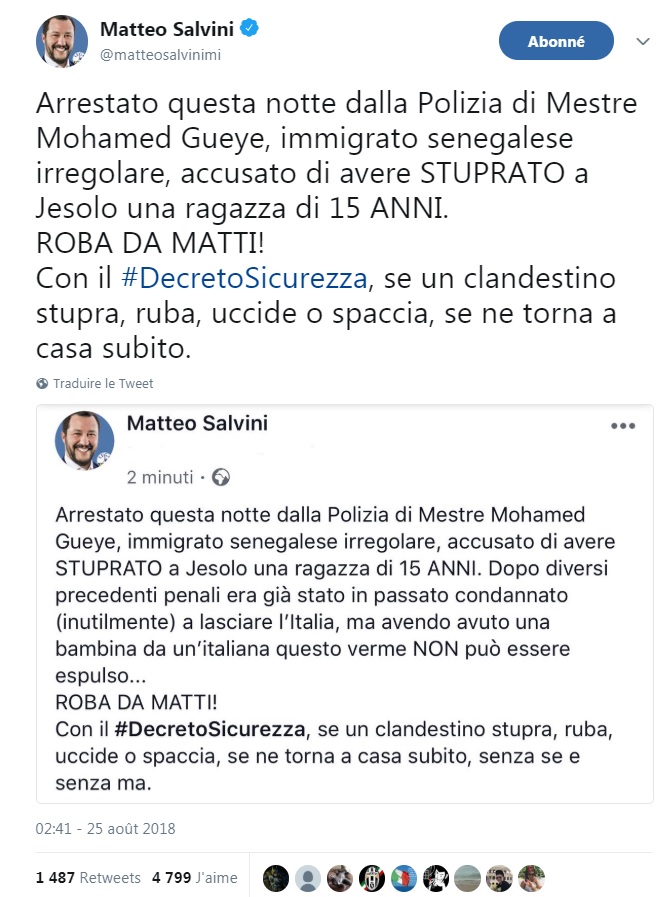
Task: Click the public globe icon near '2 minuti'
Action: 221,477
